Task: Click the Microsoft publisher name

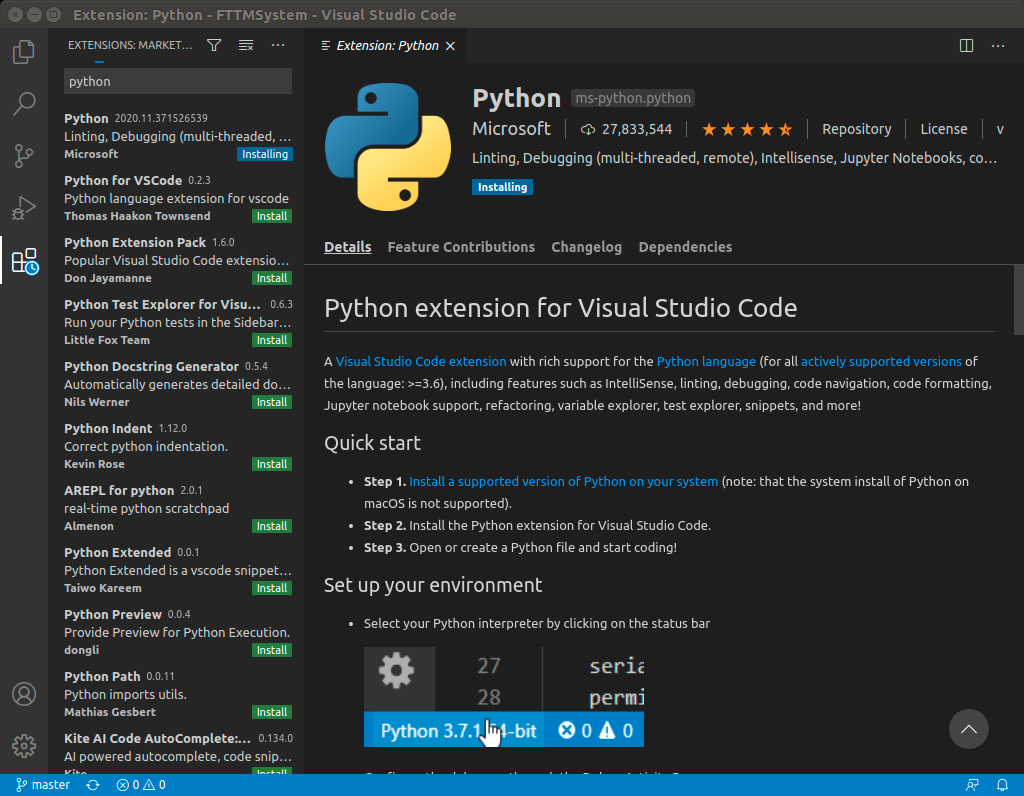Action: point(511,129)
